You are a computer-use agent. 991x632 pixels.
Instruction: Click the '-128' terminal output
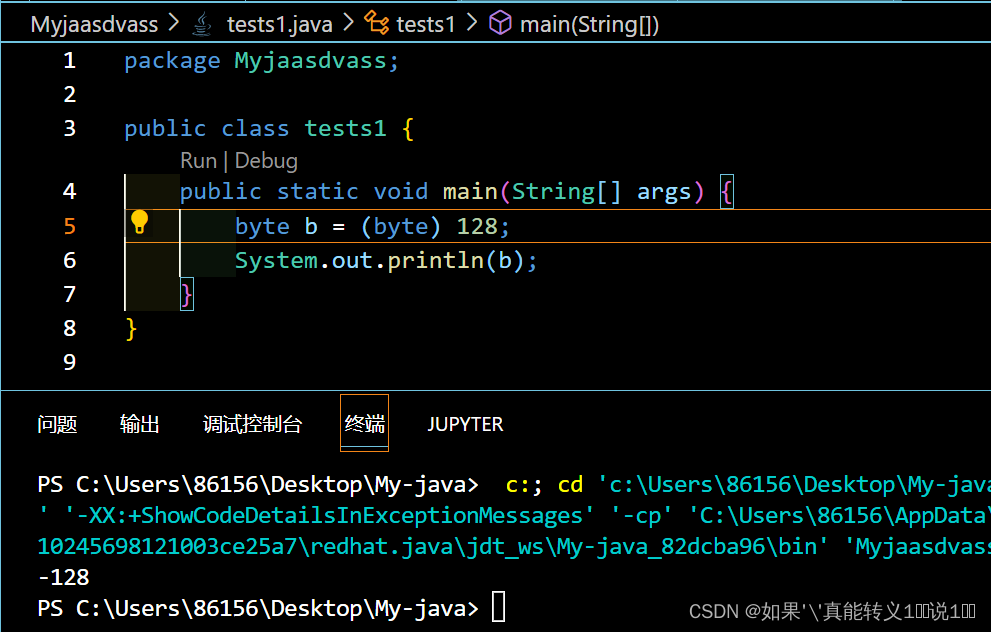63,577
